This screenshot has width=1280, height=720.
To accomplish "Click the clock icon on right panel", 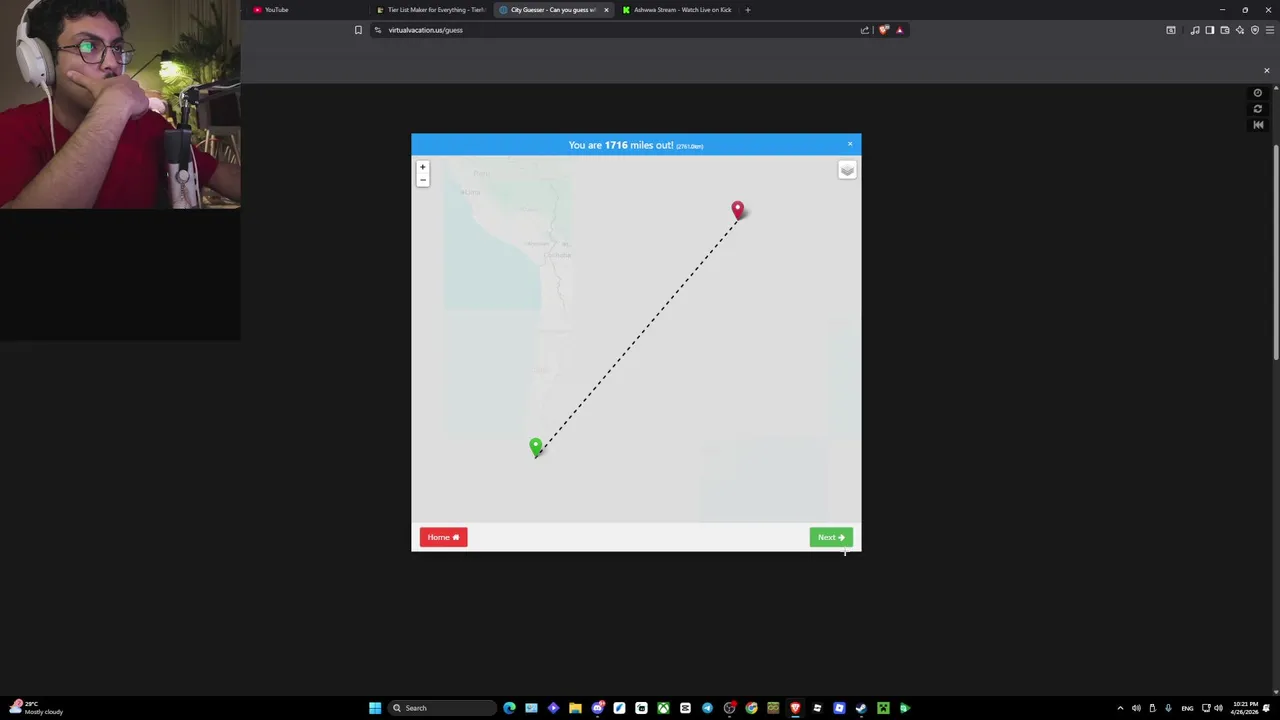I will pyautogui.click(x=1258, y=93).
